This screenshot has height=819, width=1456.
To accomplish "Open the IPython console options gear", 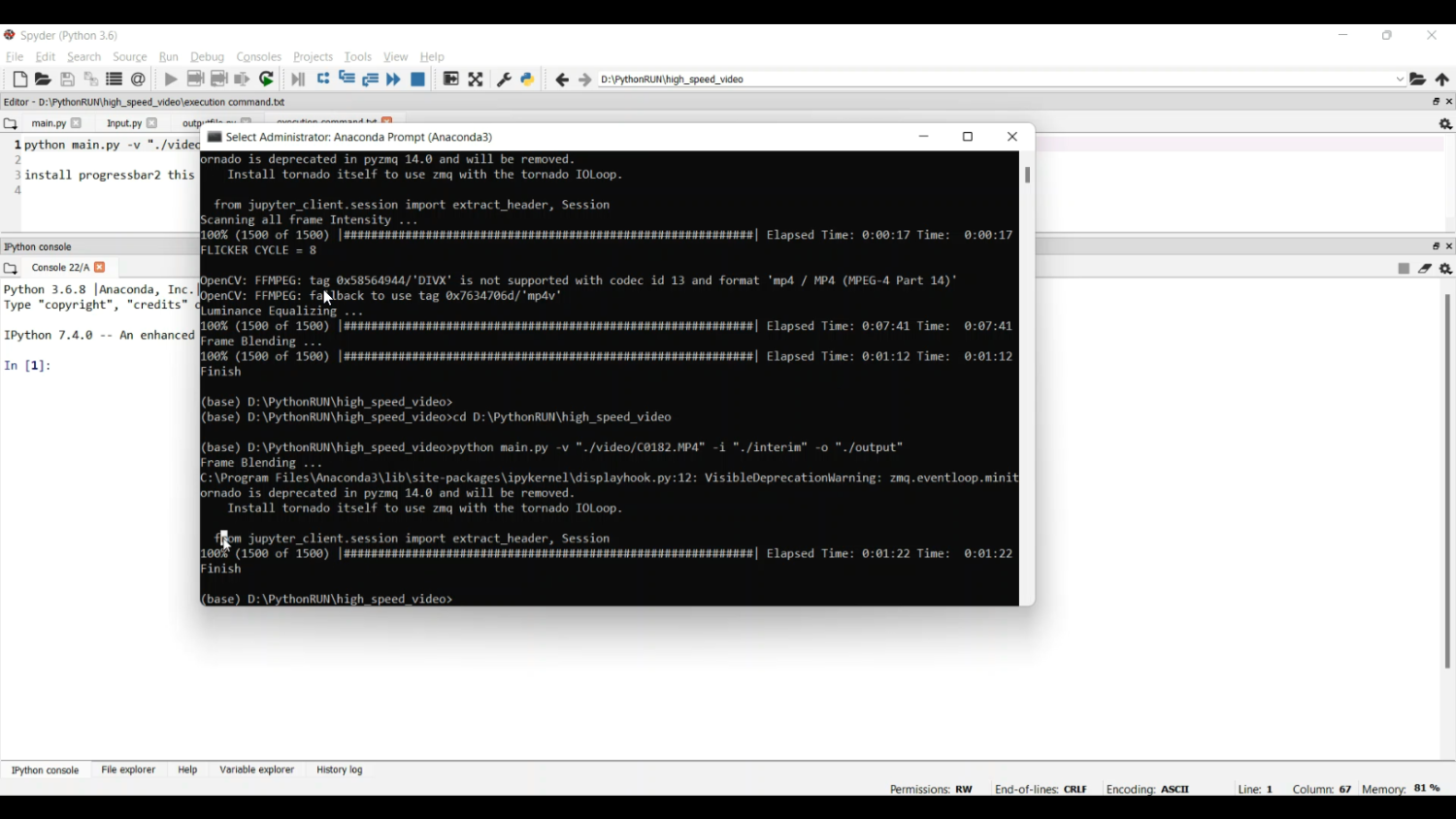I will [x=1446, y=269].
